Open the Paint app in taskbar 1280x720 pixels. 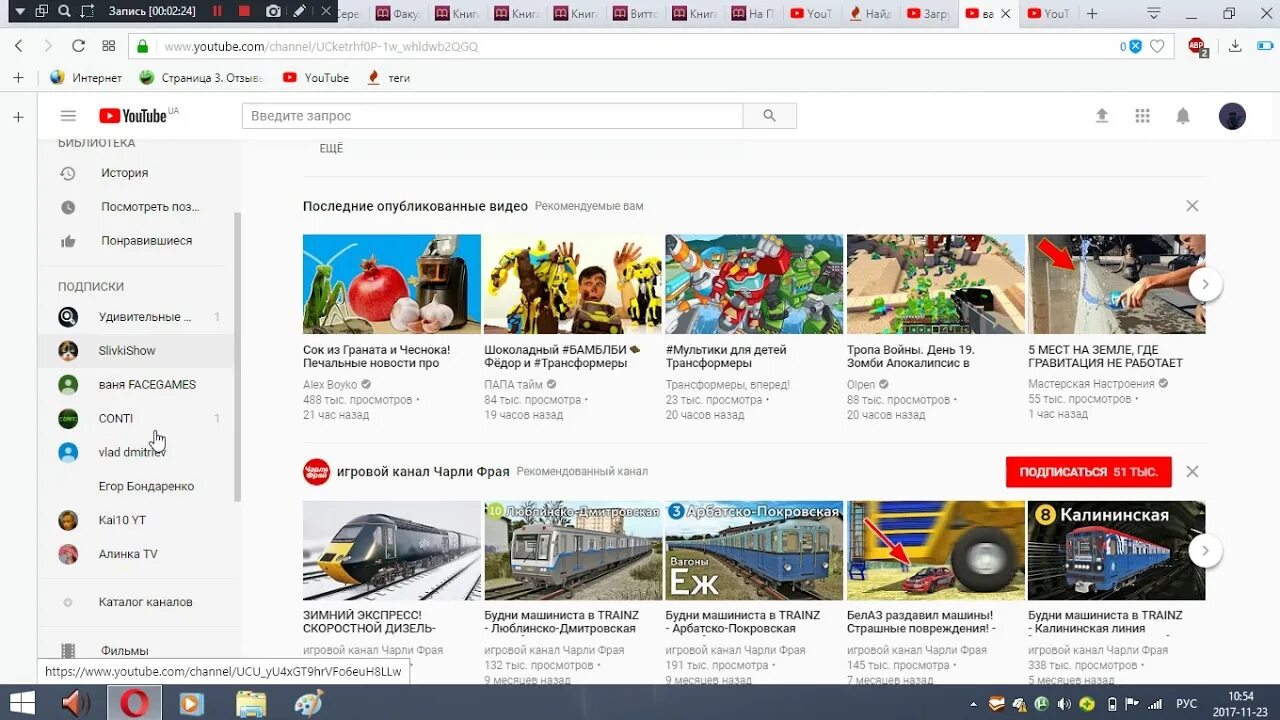point(309,704)
